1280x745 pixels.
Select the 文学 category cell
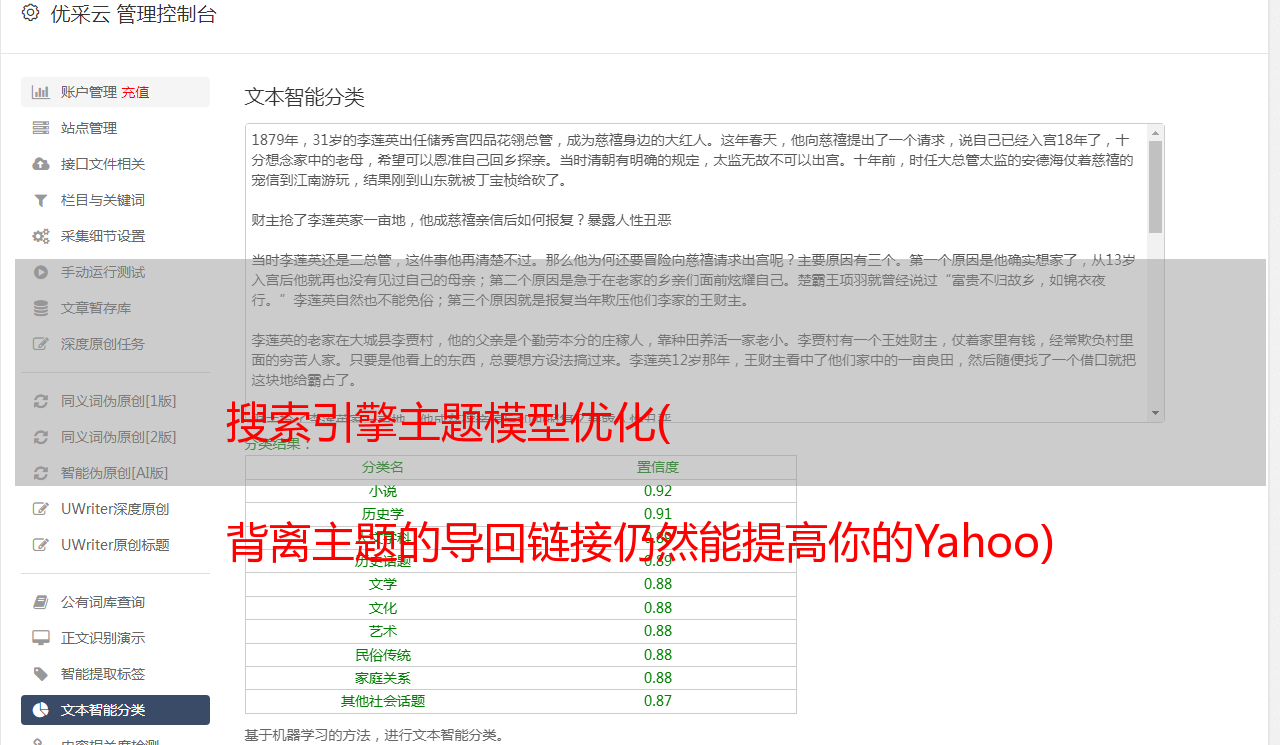click(383, 584)
